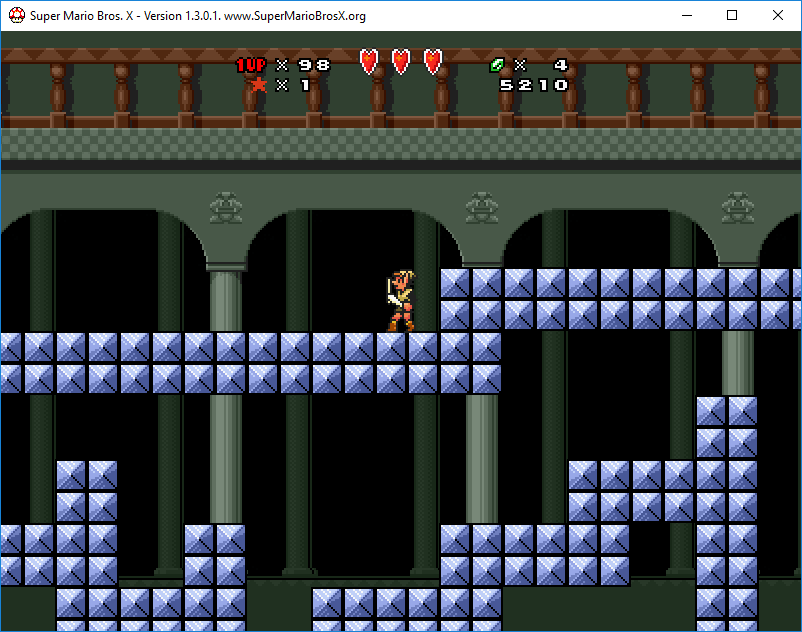
Task: Click the red 1UP lives icon
Action: pos(251,65)
